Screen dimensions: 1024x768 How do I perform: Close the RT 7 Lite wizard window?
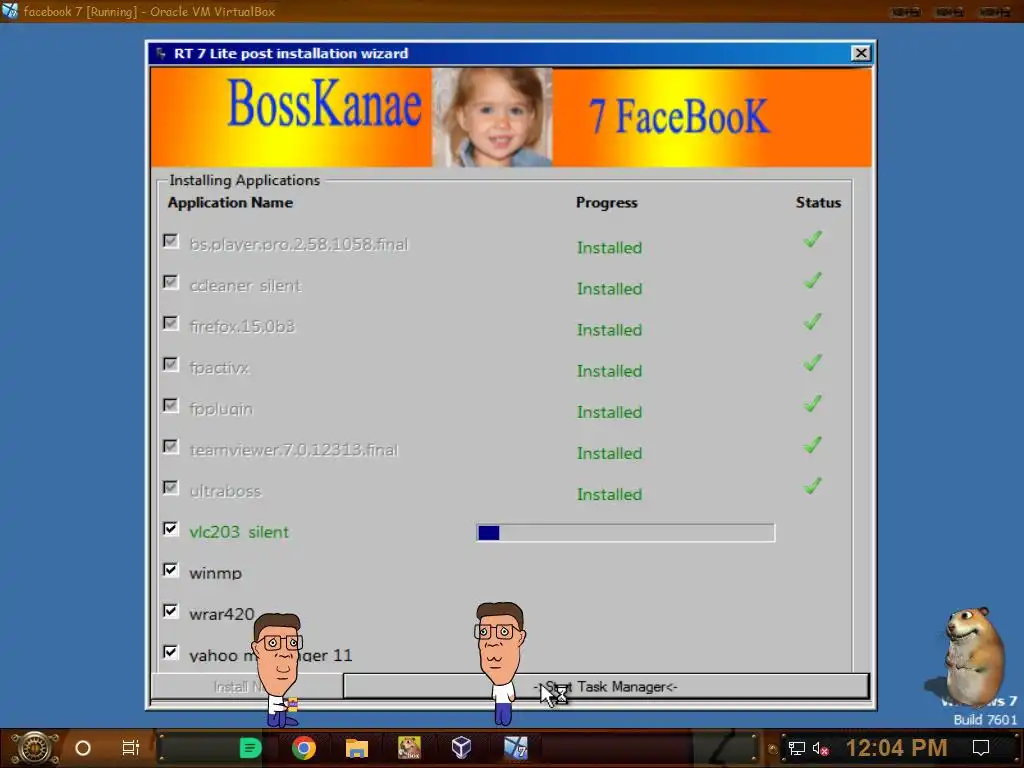click(x=861, y=53)
